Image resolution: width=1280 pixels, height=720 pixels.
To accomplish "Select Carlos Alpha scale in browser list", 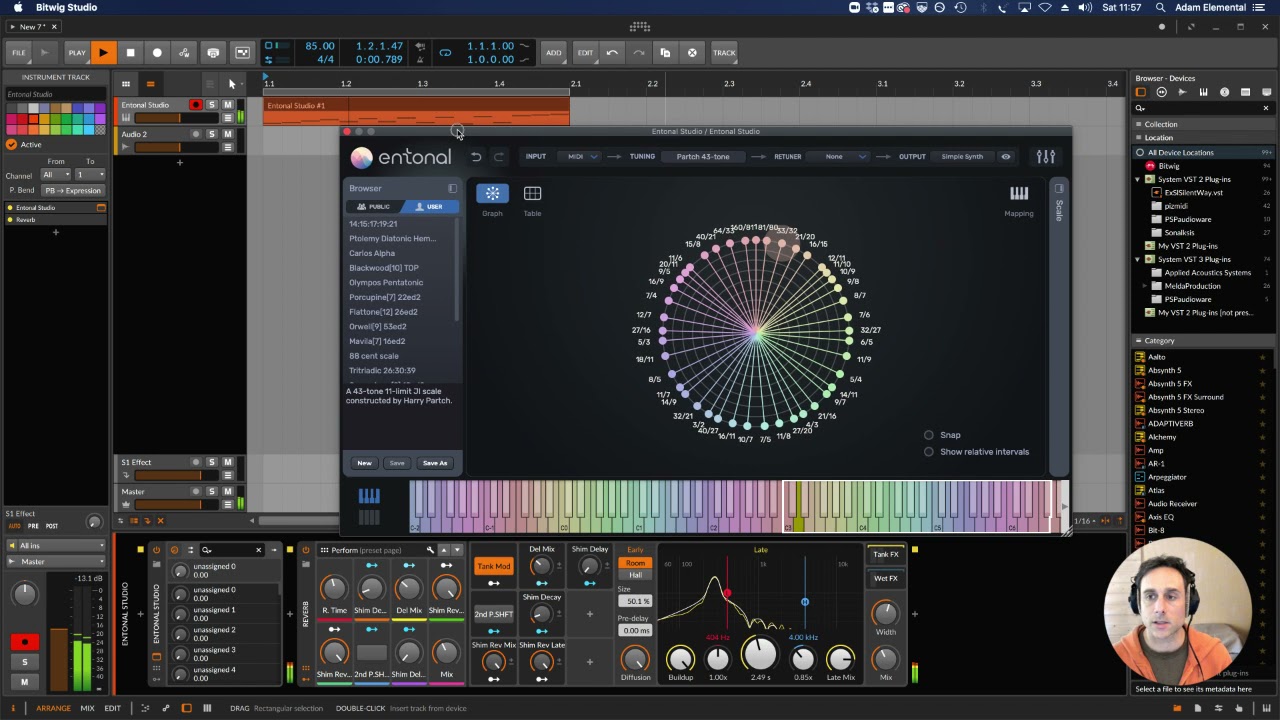I will tap(372, 253).
